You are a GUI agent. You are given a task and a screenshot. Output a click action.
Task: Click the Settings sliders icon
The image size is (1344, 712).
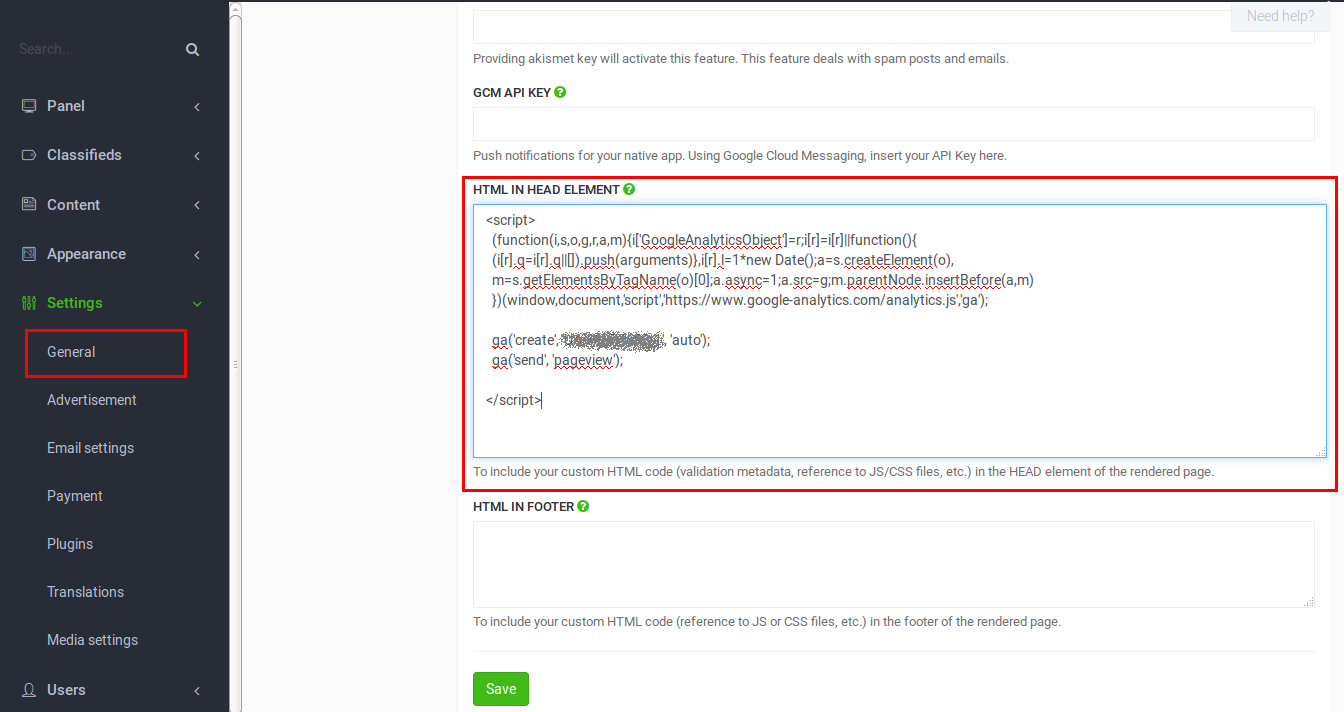29,303
